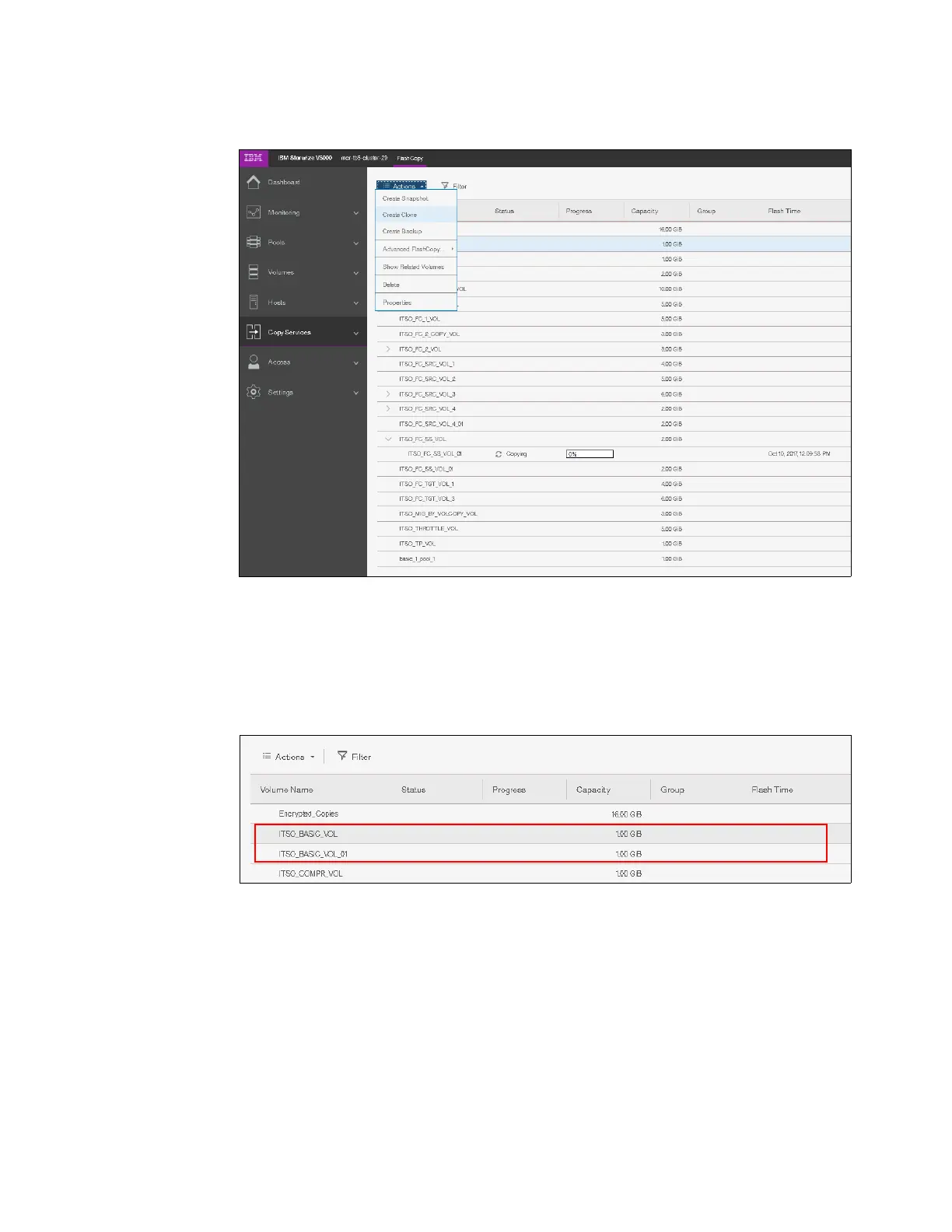Expand the ITSO_FC_SRC_VOL_3 row

(x=388, y=394)
